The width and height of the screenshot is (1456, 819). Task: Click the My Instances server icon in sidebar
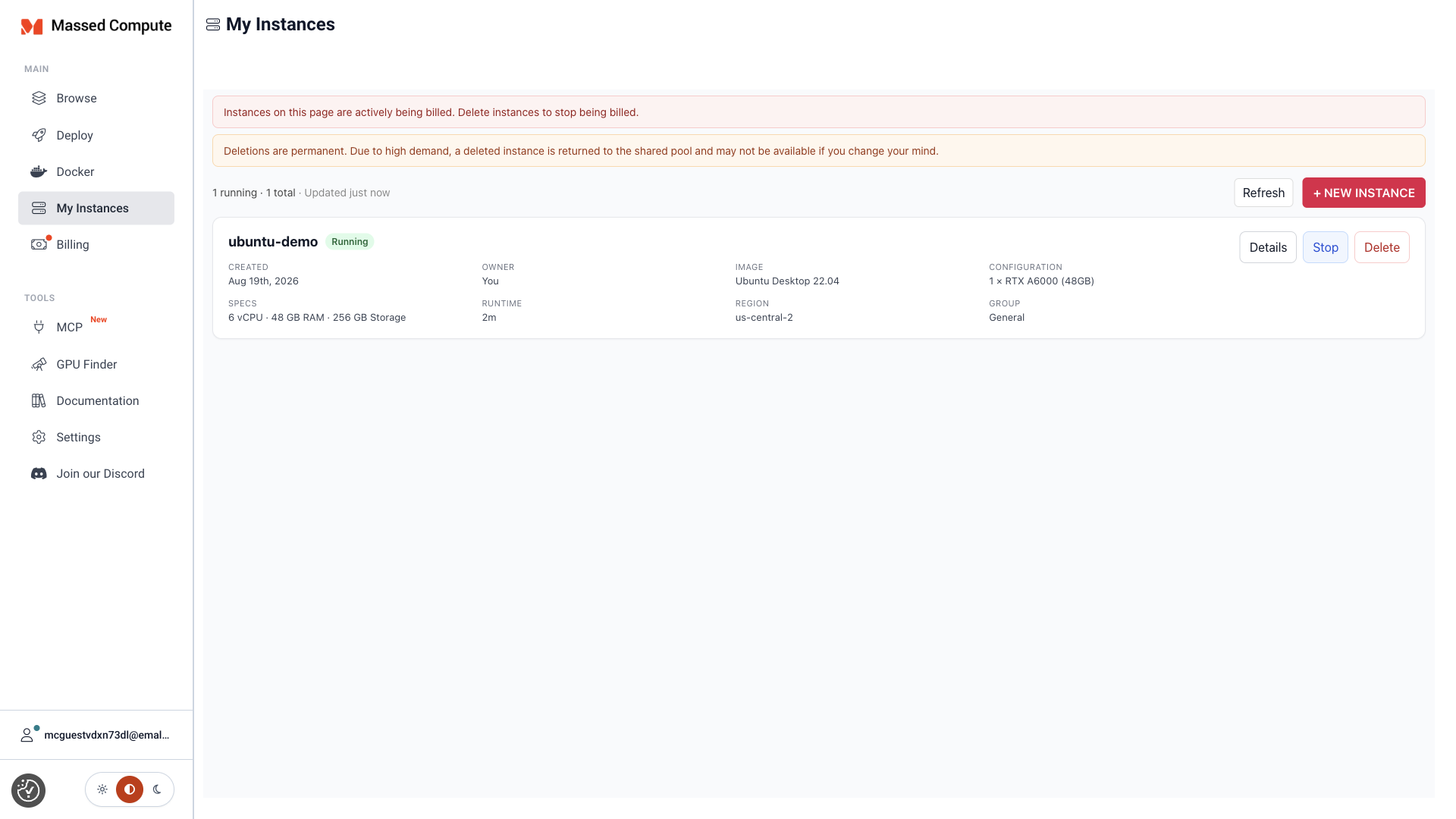click(39, 208)
